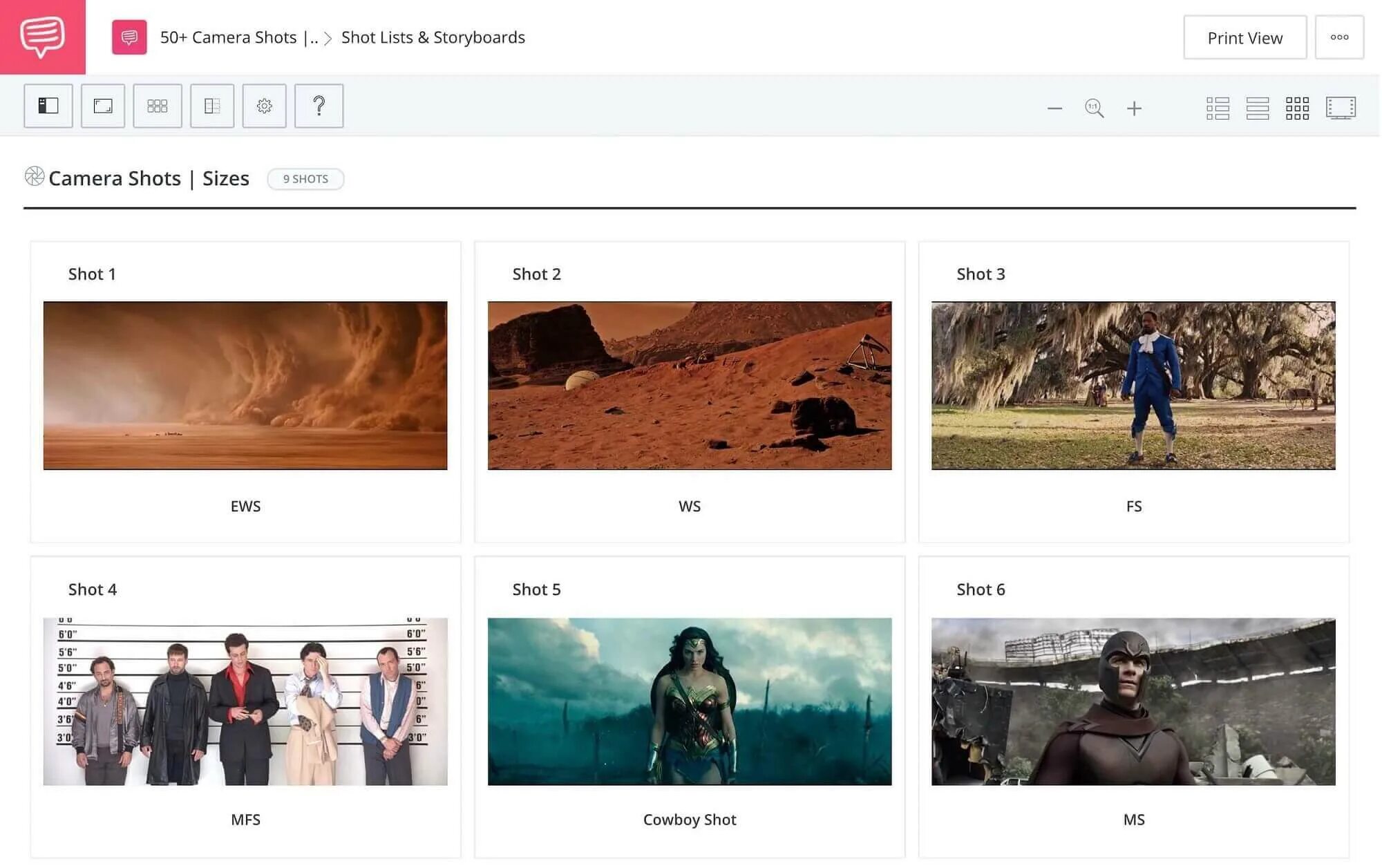Image resolution: width=1382 pixels, height=868 pixels.
Task: Click the StudioBinder chat logo icon
Action: click(42, 37)
